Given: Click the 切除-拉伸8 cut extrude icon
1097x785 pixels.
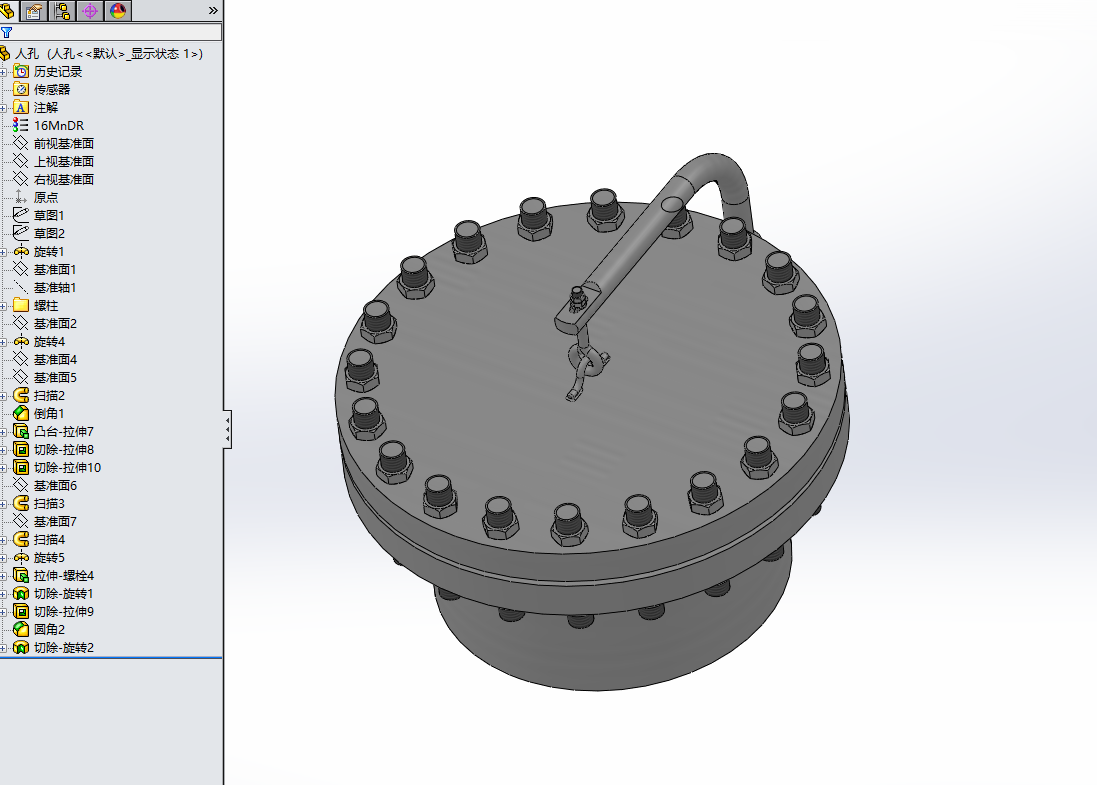Looking at the screenshot, I should (21, 449).
